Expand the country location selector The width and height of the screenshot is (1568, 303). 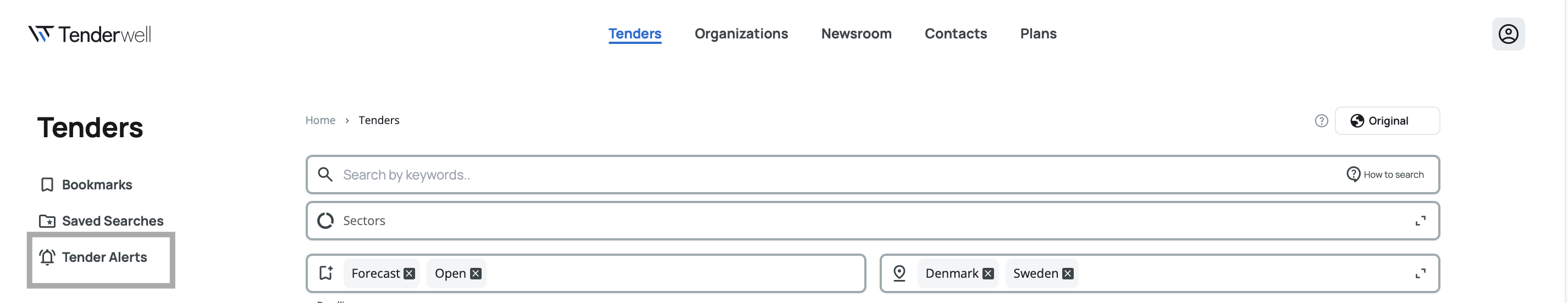(x=1420, y=274)
